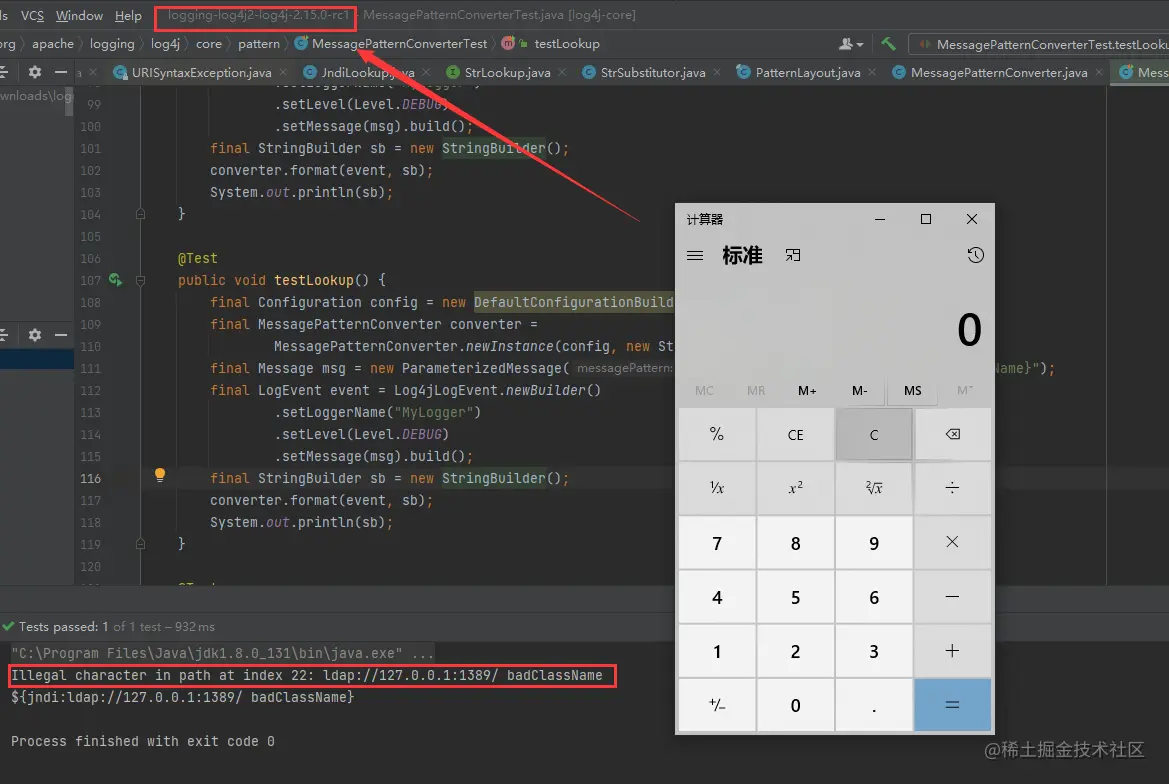The width and height of the screenshot is (1169, 784).
Task: Click the Illegal character error output line
Action: click(306, 675)
